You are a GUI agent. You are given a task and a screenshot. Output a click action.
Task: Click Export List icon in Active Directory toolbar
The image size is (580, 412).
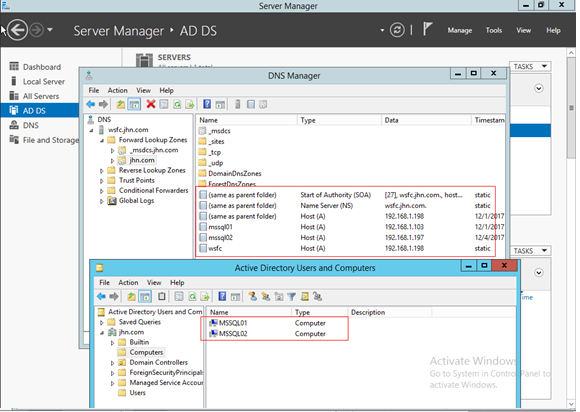[205, 297]
